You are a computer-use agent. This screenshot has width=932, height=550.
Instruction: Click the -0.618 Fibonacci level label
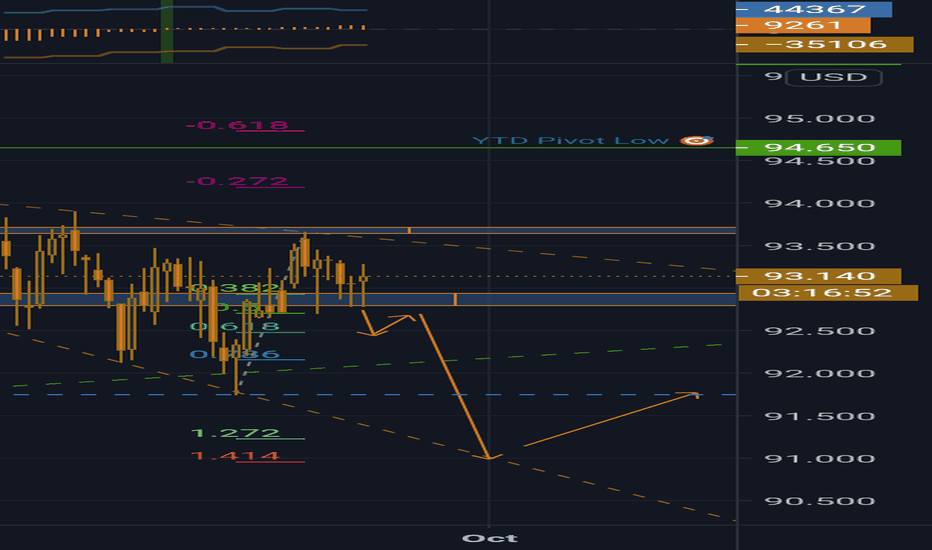[x=237, y=125]
